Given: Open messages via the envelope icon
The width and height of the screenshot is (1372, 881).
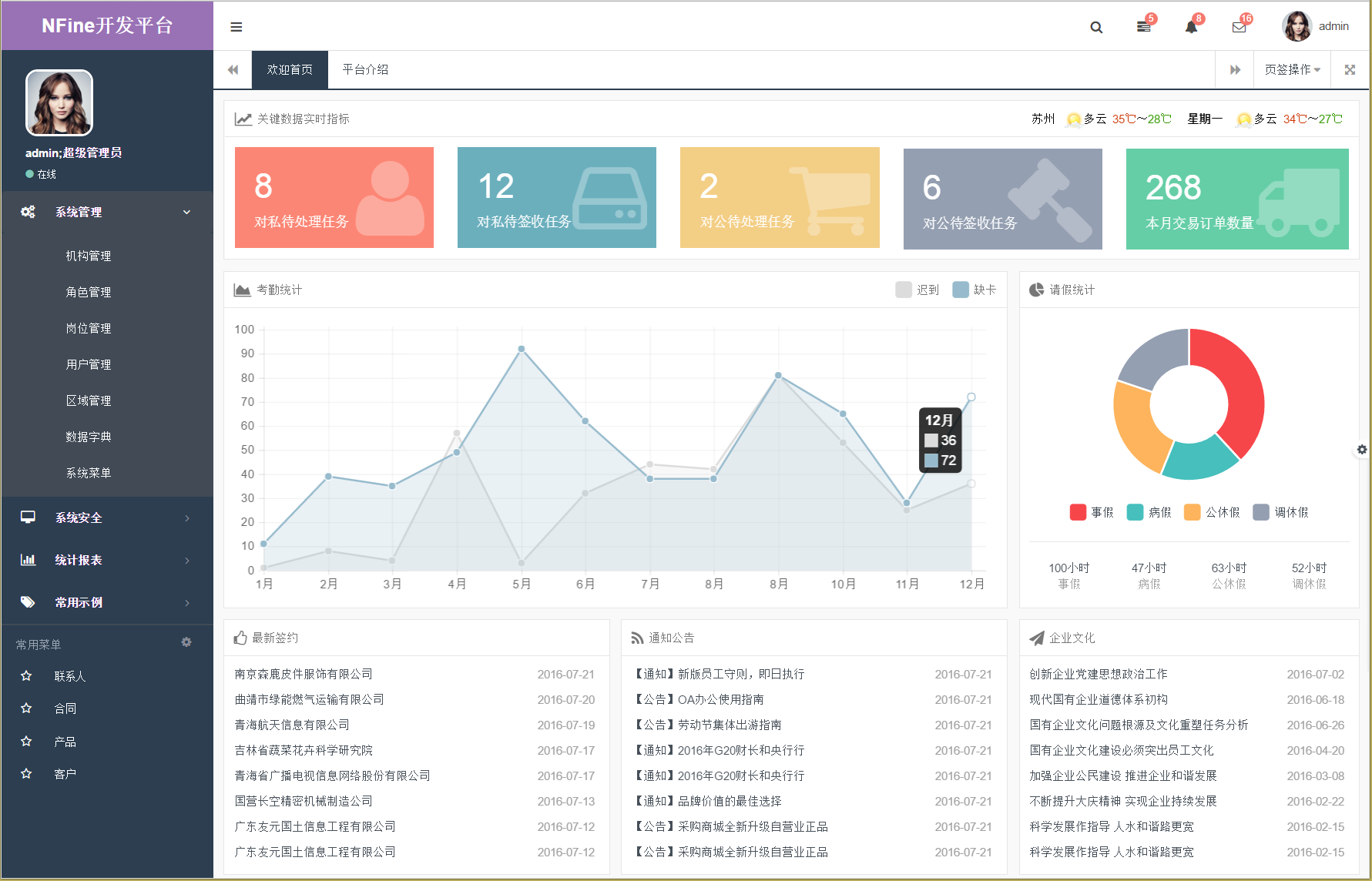Looking at the screenshot, I should click(1239, 26).
